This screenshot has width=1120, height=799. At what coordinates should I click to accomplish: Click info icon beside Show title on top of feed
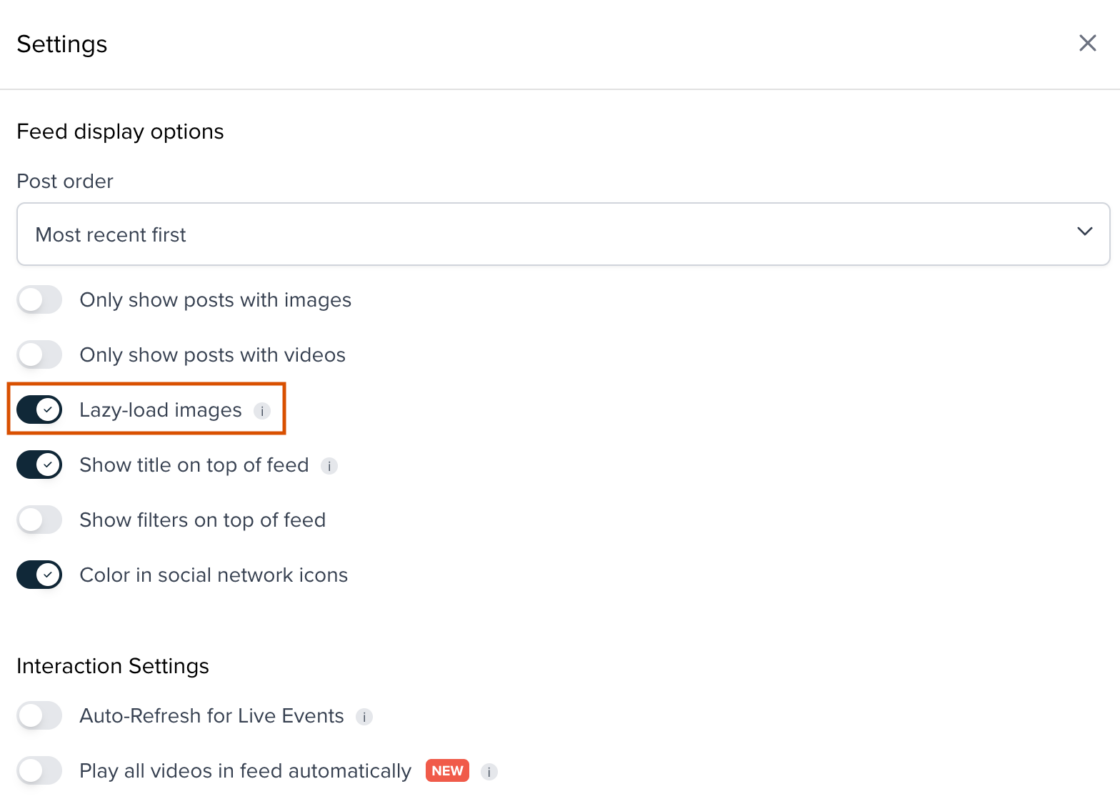[329, 466]
